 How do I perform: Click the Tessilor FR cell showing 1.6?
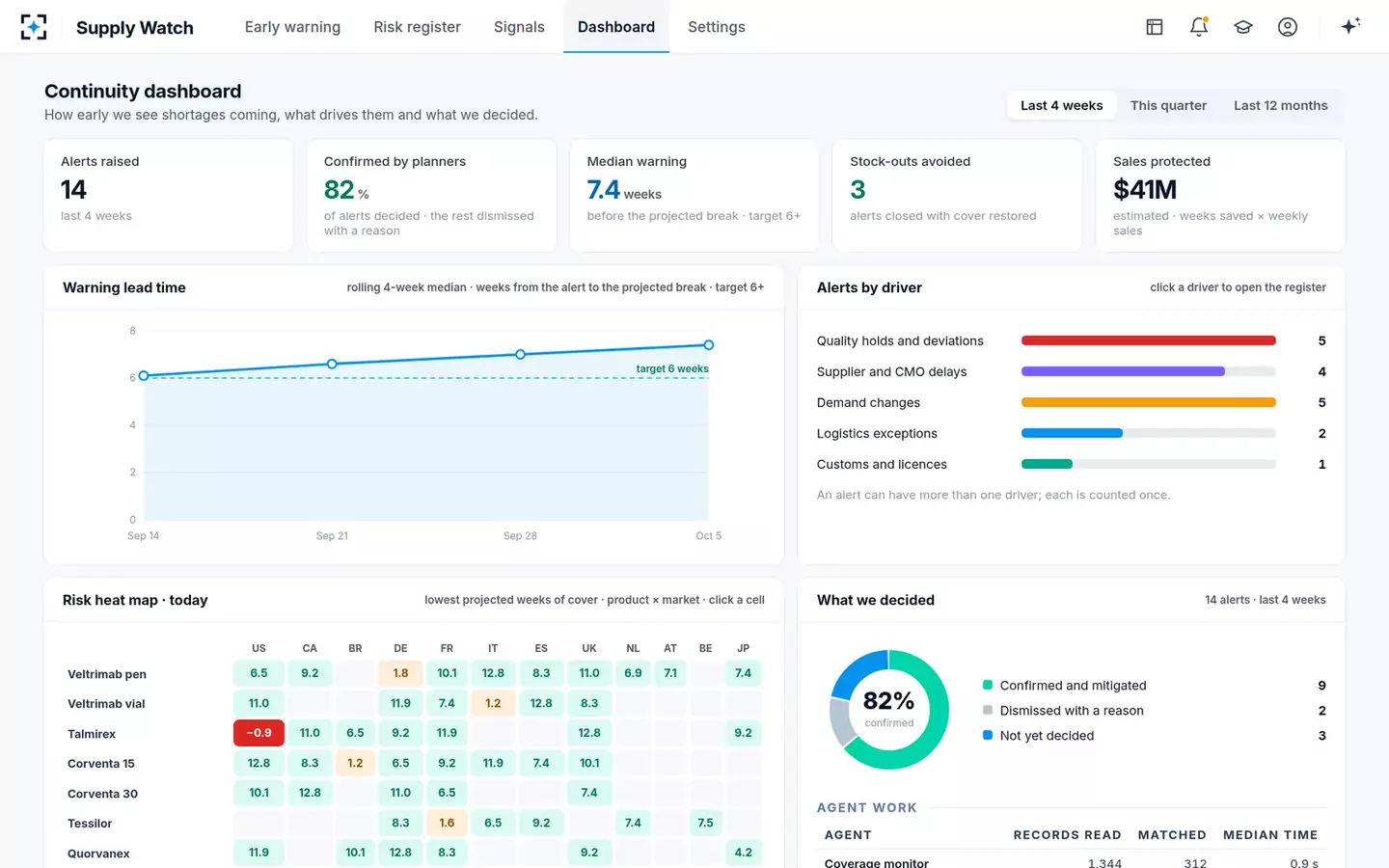pyautogui.click(x=447, y=823)
